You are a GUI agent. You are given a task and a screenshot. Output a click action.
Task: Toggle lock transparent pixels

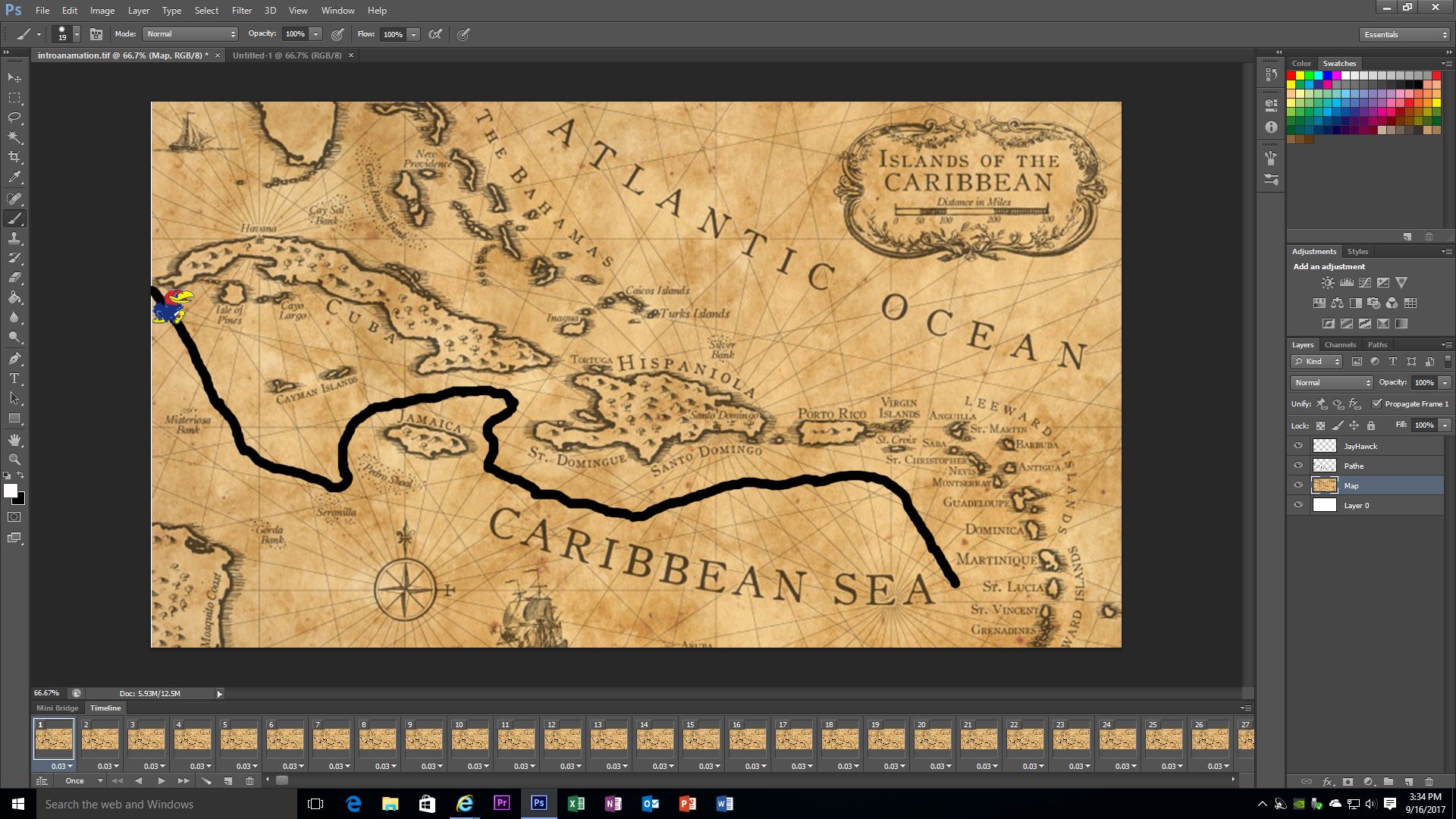(1320, 425)
